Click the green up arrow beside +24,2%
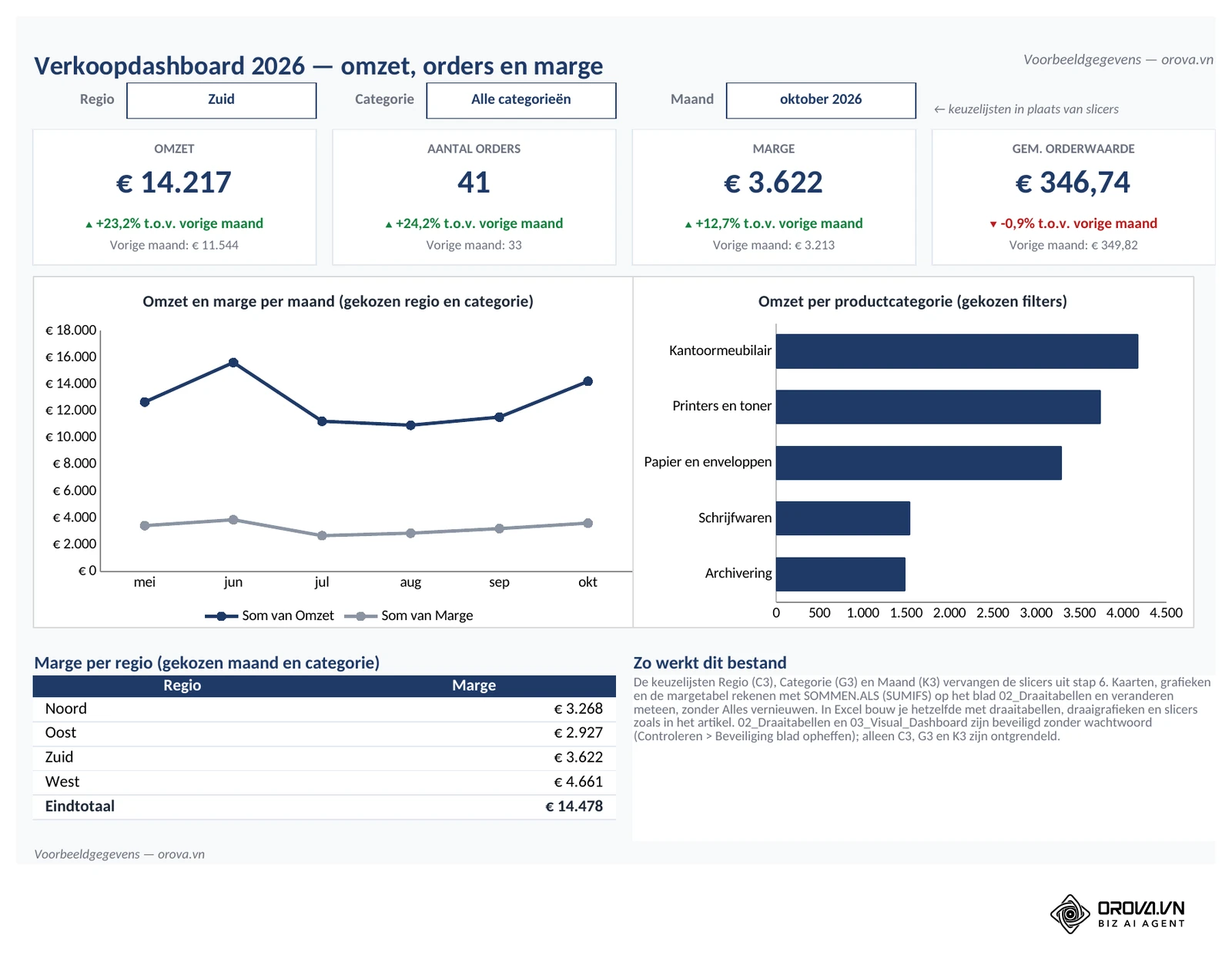 (389, 225)
